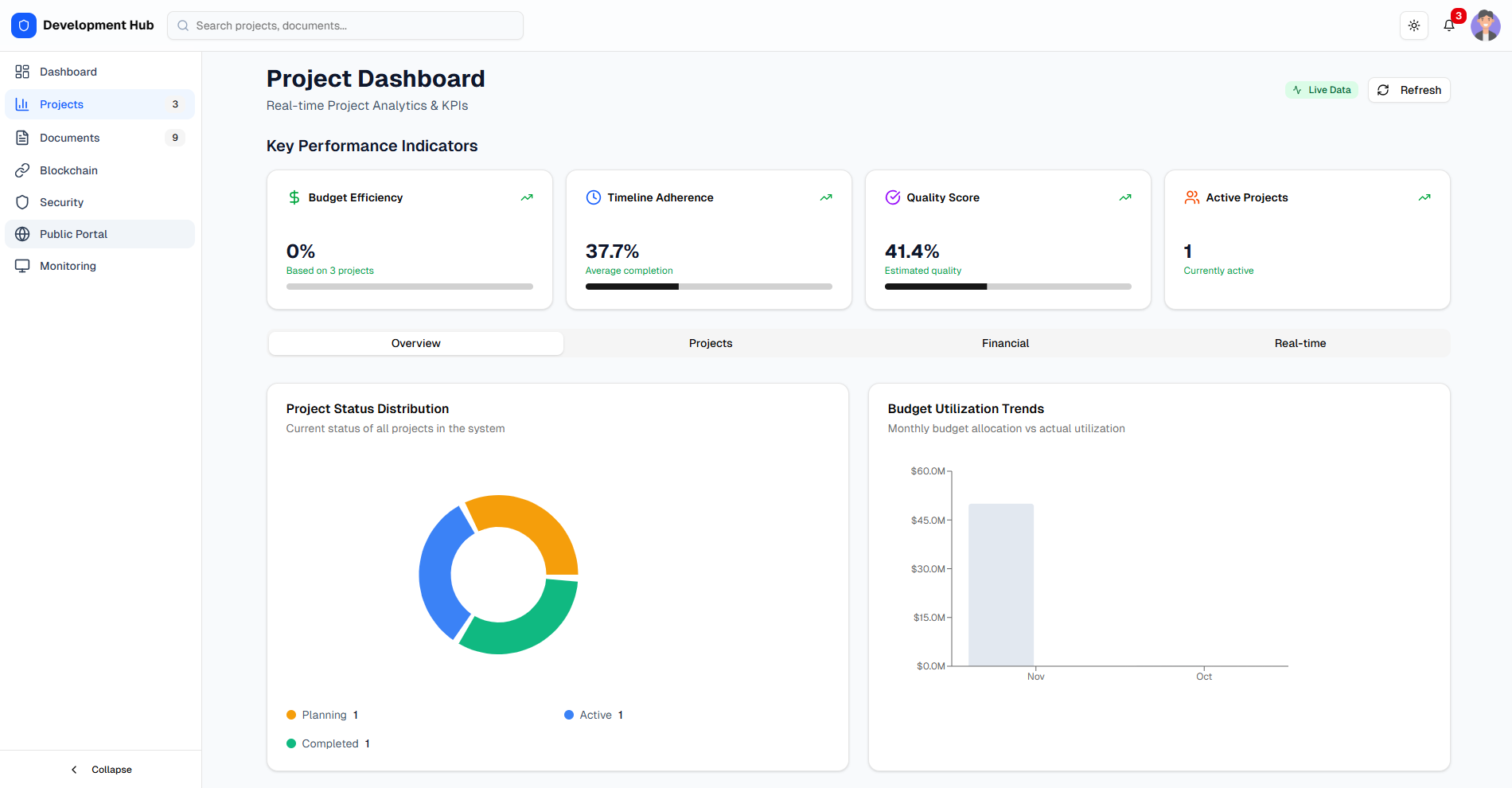This screenshot has width=1512, height=788.
Task: Open the Real-time tab
Action: click(x=1300, y=342)
